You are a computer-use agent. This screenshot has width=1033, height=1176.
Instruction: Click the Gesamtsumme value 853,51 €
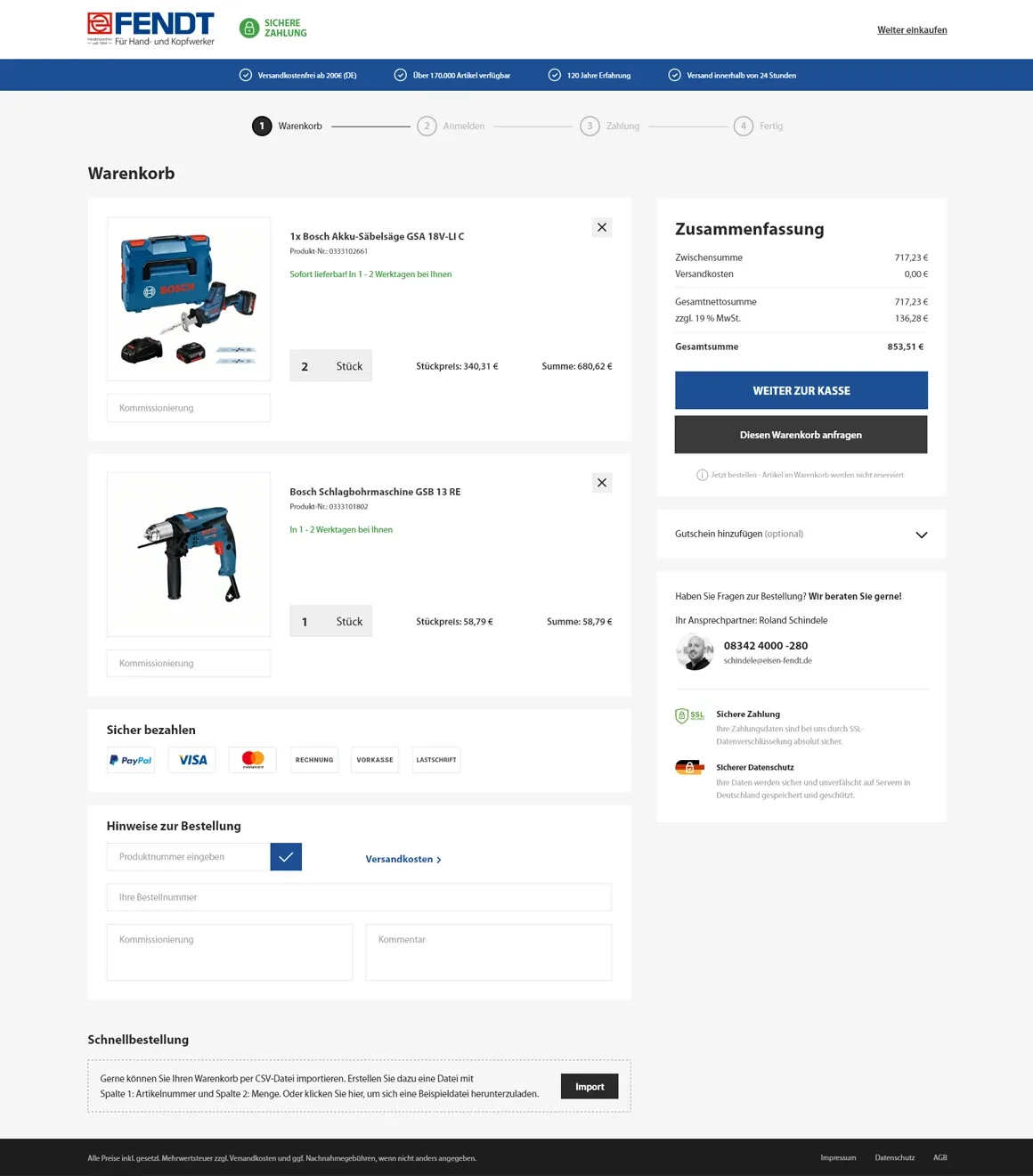(906, 347)
